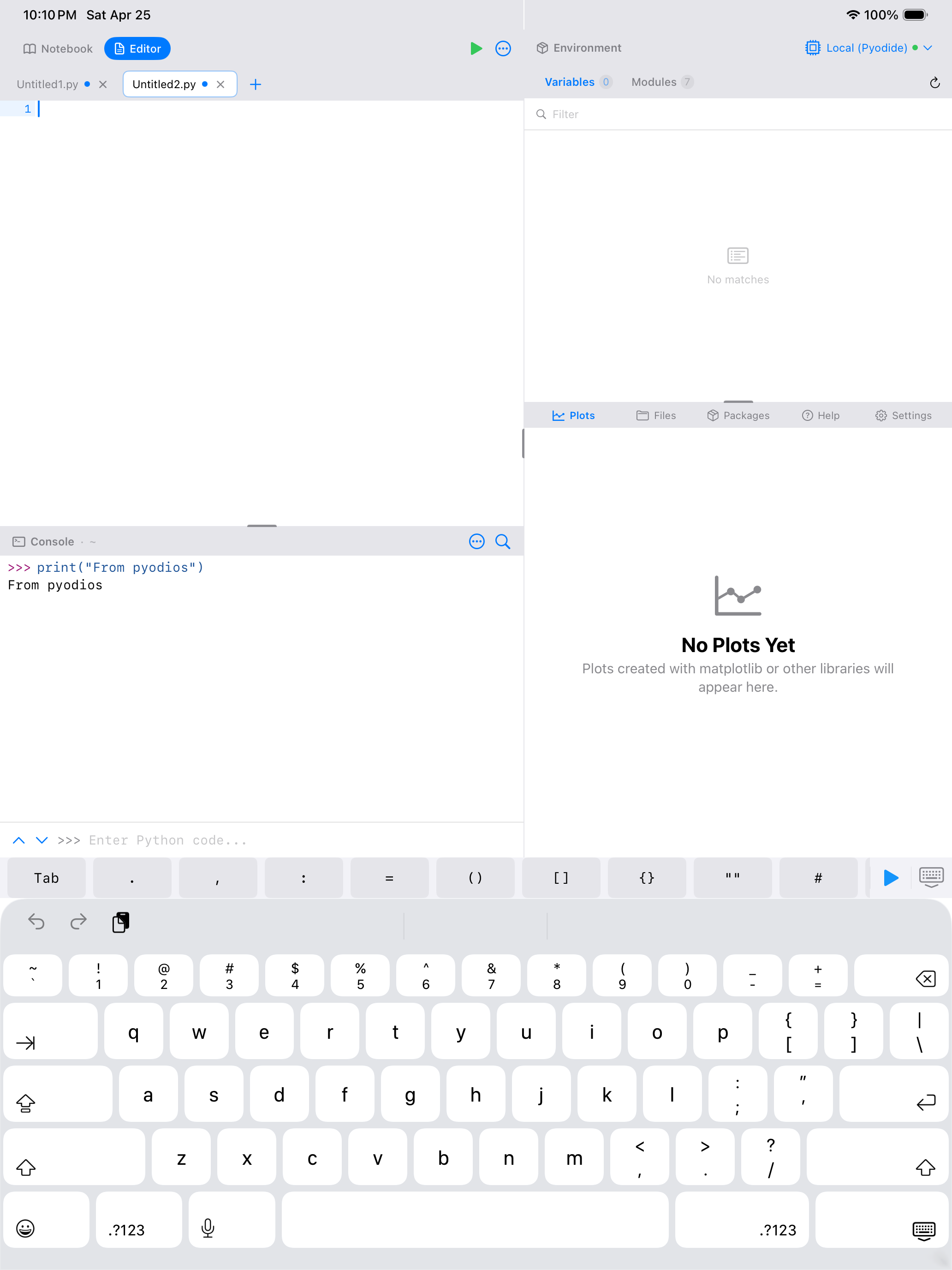
Task: Toggle caps lock key
Action: pos(57,1094)
